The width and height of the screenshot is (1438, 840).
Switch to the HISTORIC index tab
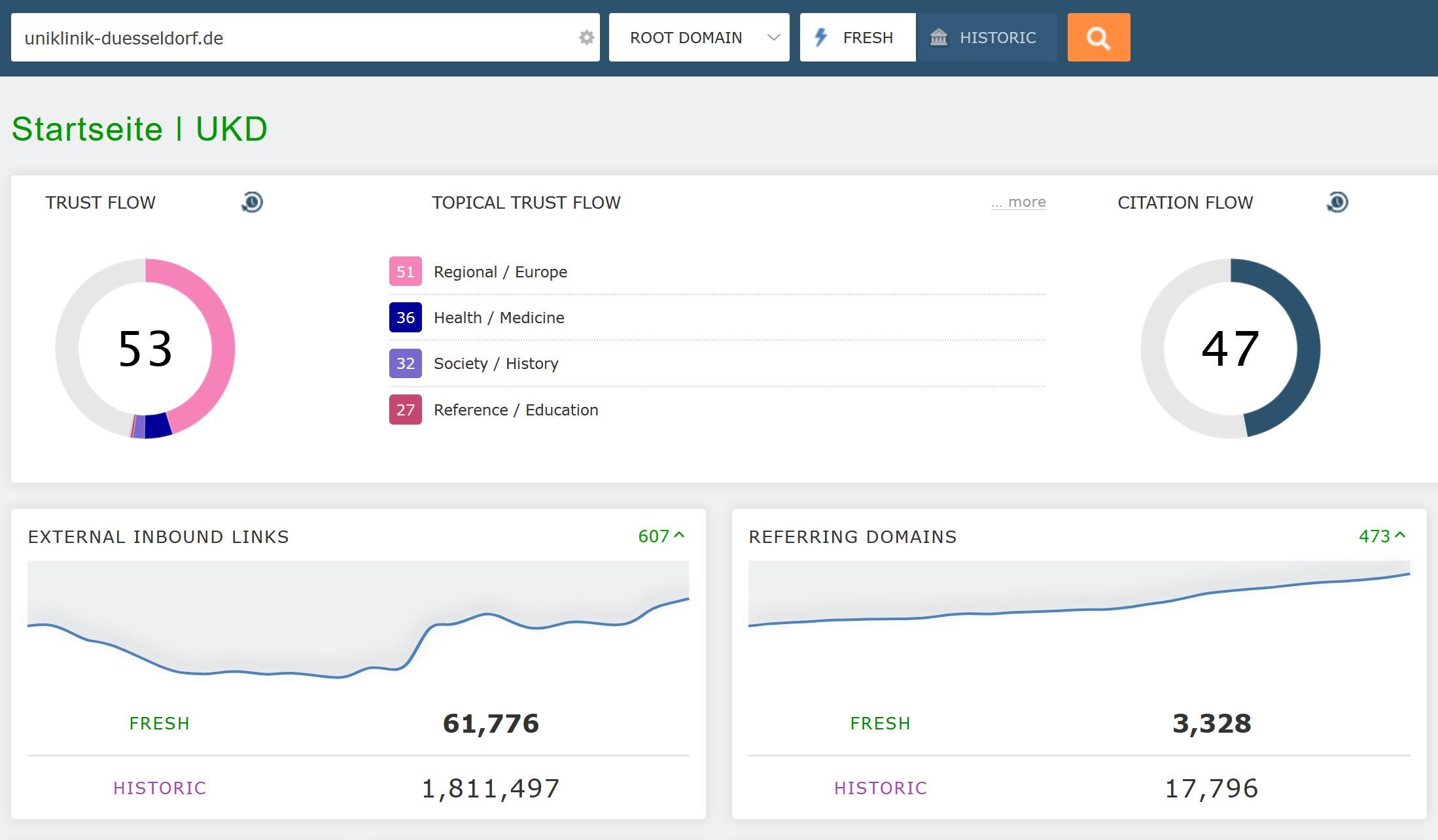(987, 37)
